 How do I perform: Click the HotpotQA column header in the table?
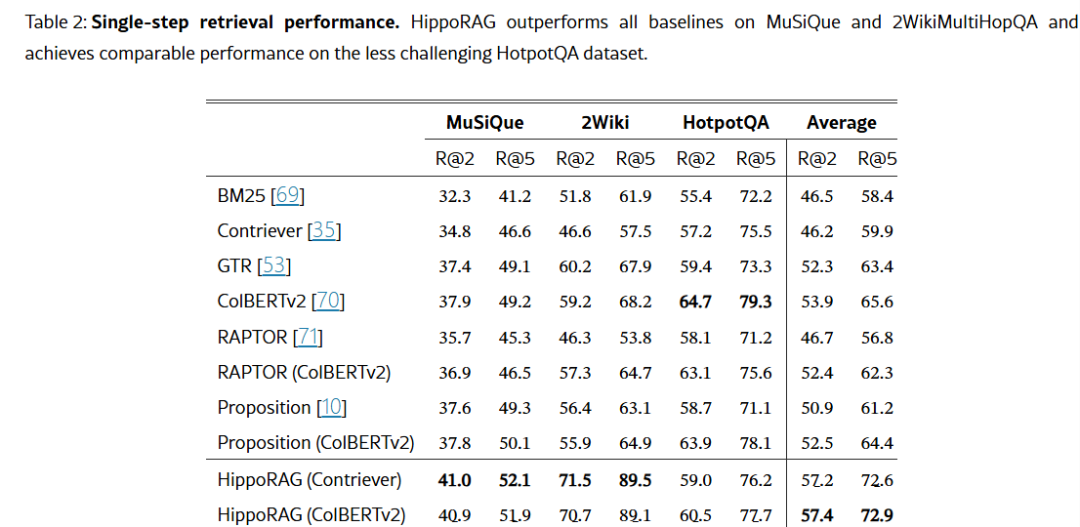[726, 123]
